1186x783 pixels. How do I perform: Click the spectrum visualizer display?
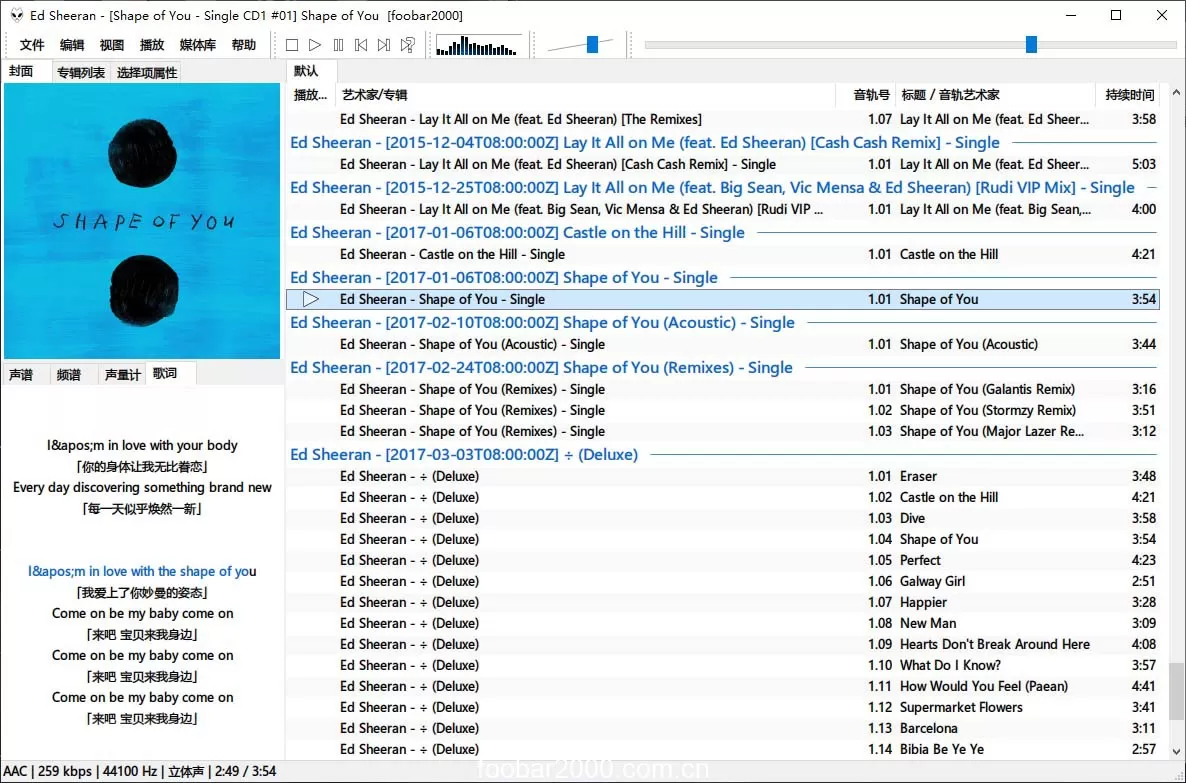tap(478, 45)
